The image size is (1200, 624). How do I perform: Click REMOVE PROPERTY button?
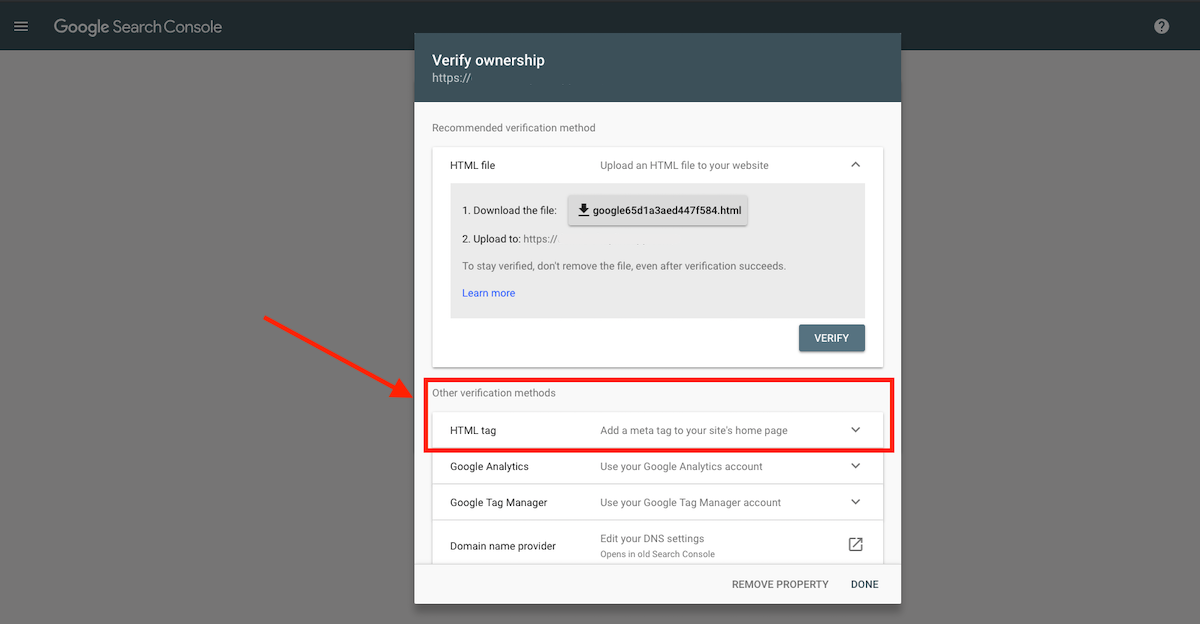click(x=780, y=584)
